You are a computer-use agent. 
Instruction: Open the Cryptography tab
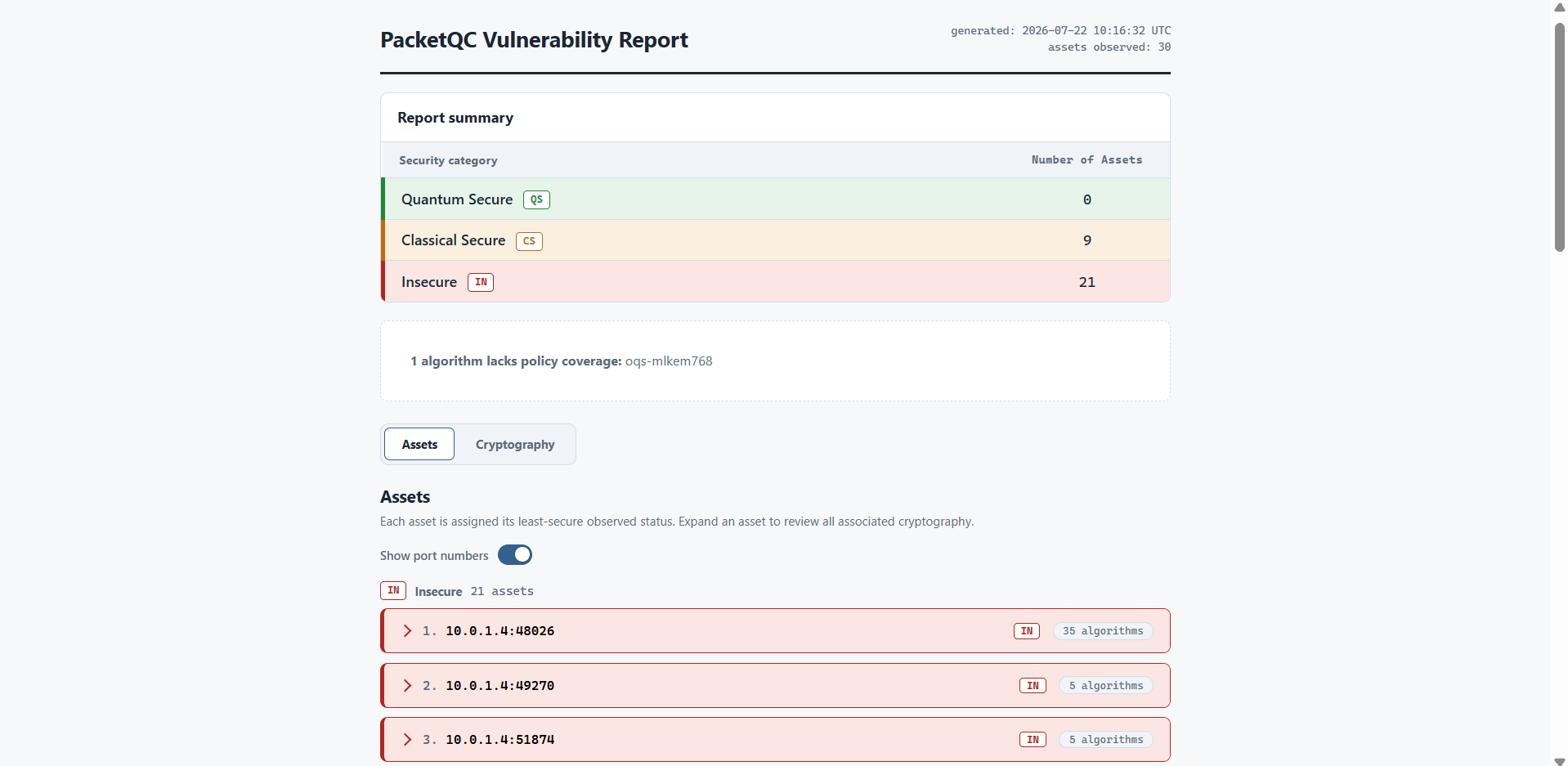[515, 444]
